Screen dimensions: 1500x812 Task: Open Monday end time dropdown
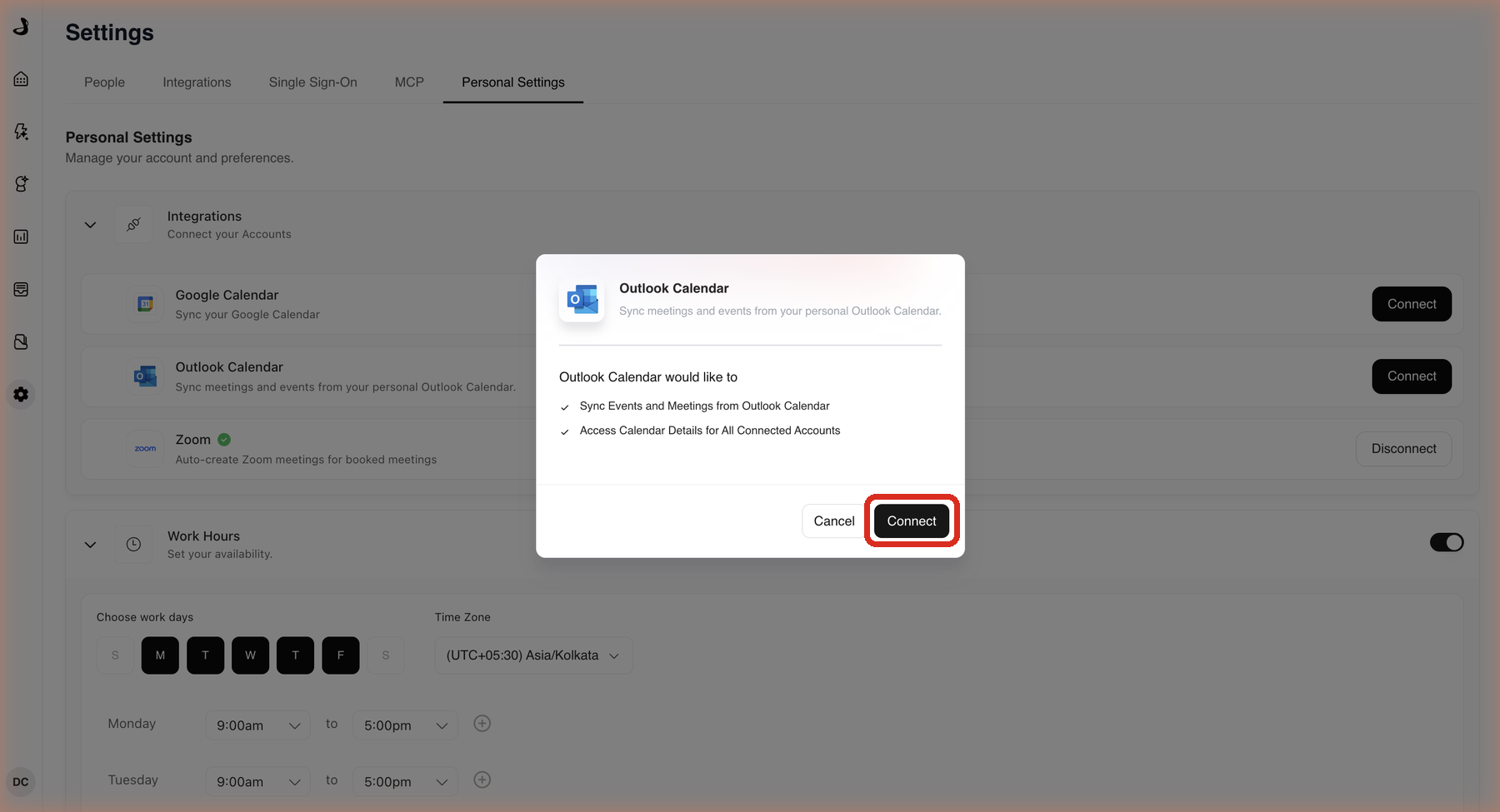tap(405, 725)
